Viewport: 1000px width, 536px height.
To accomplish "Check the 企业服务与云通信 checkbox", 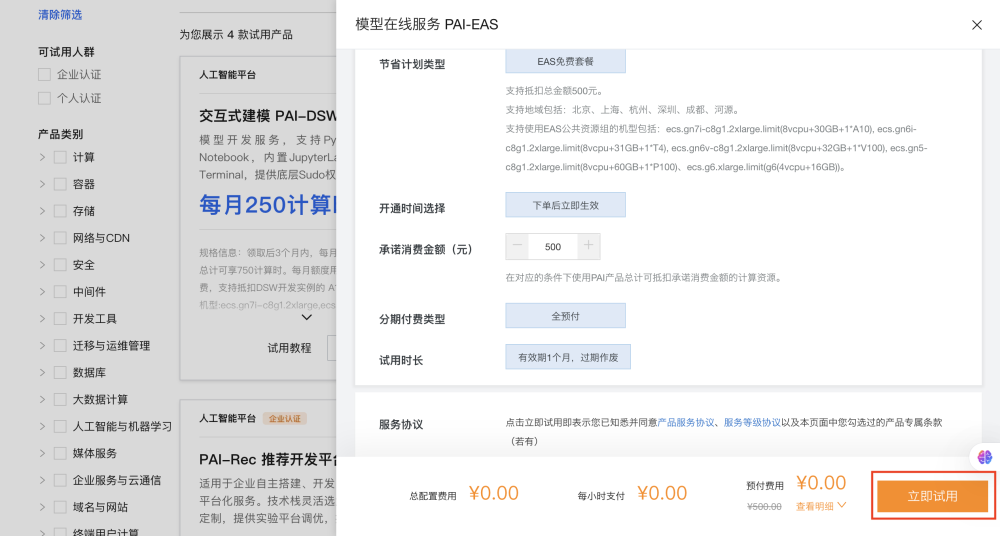I will pyautogui.click(x=60, y=480).
